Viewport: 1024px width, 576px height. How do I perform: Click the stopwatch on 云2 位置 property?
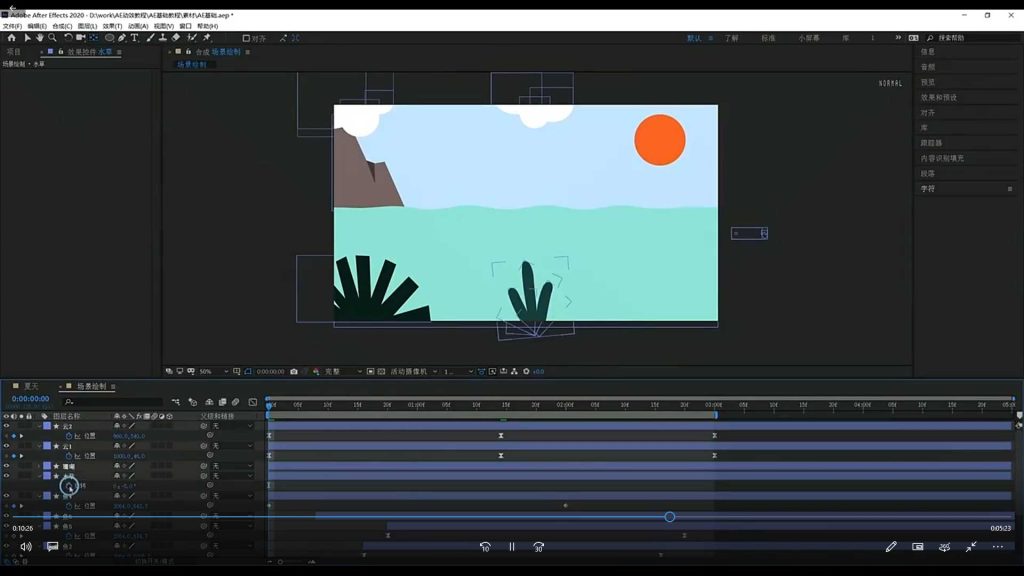pos(69,436)
